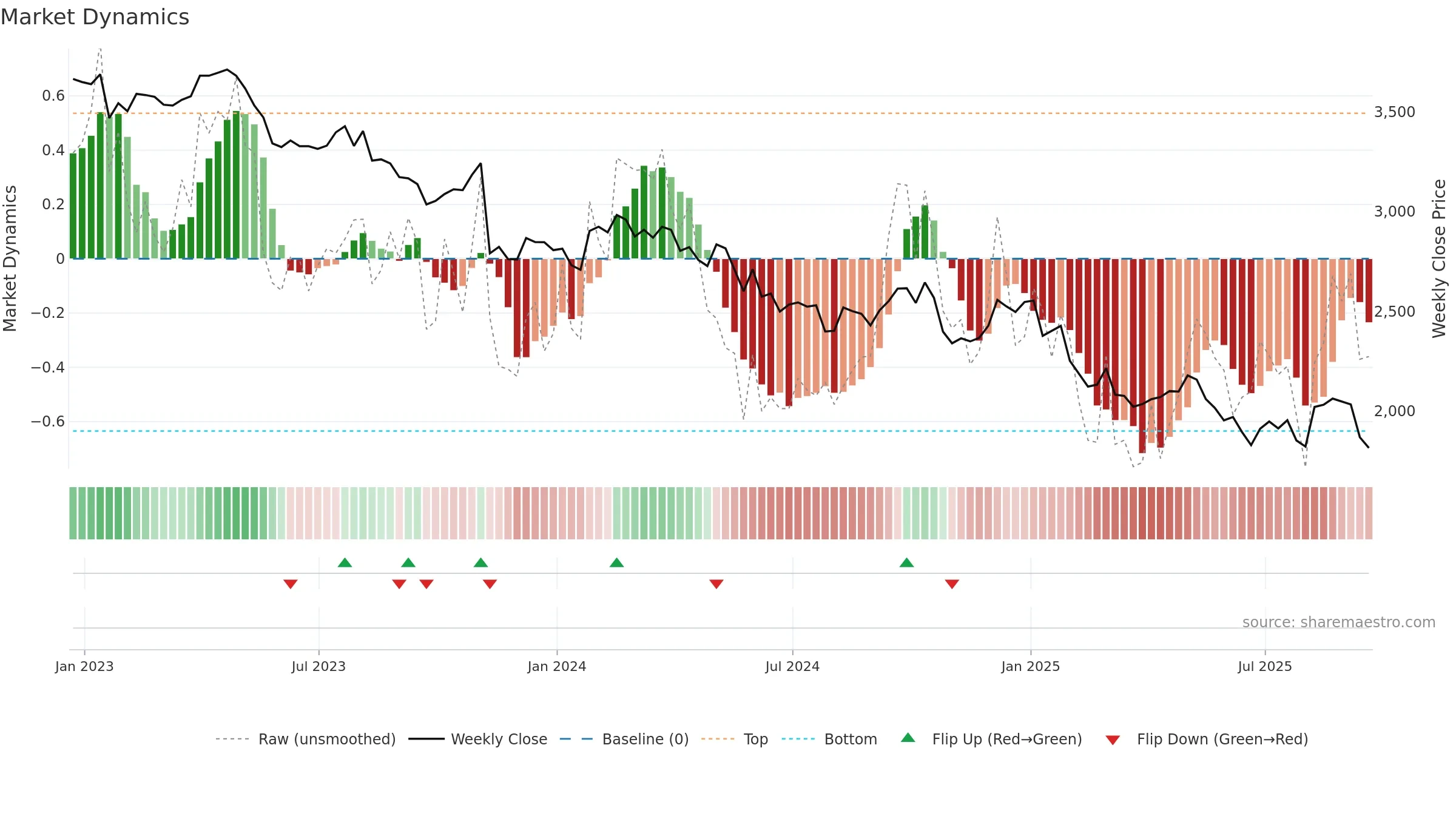The image size is (1456, 819).
Task: Select the last flip-down marker before Jan 2025
Action: point(952,584)
